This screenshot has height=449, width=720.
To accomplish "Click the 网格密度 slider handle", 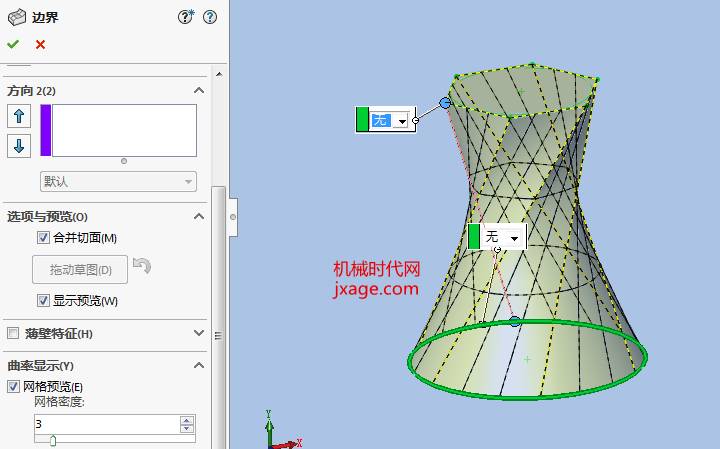I will (x=53, y=441).
